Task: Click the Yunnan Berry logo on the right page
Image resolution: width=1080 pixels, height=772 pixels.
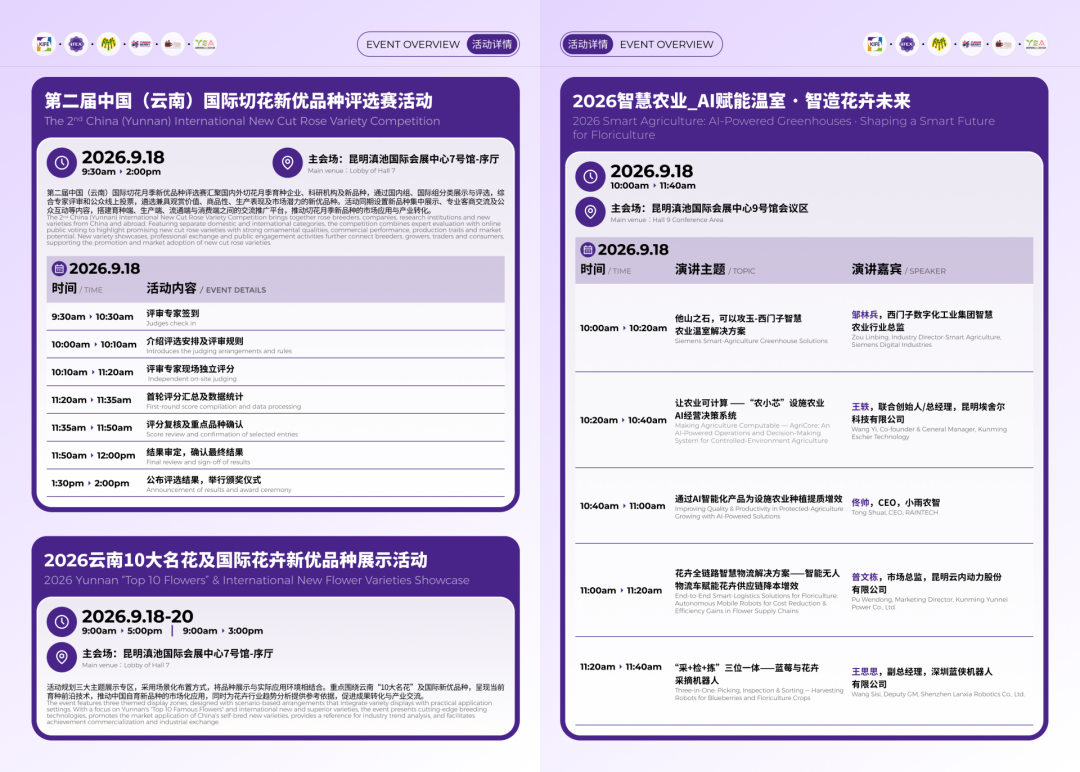Action: (971, 44)
